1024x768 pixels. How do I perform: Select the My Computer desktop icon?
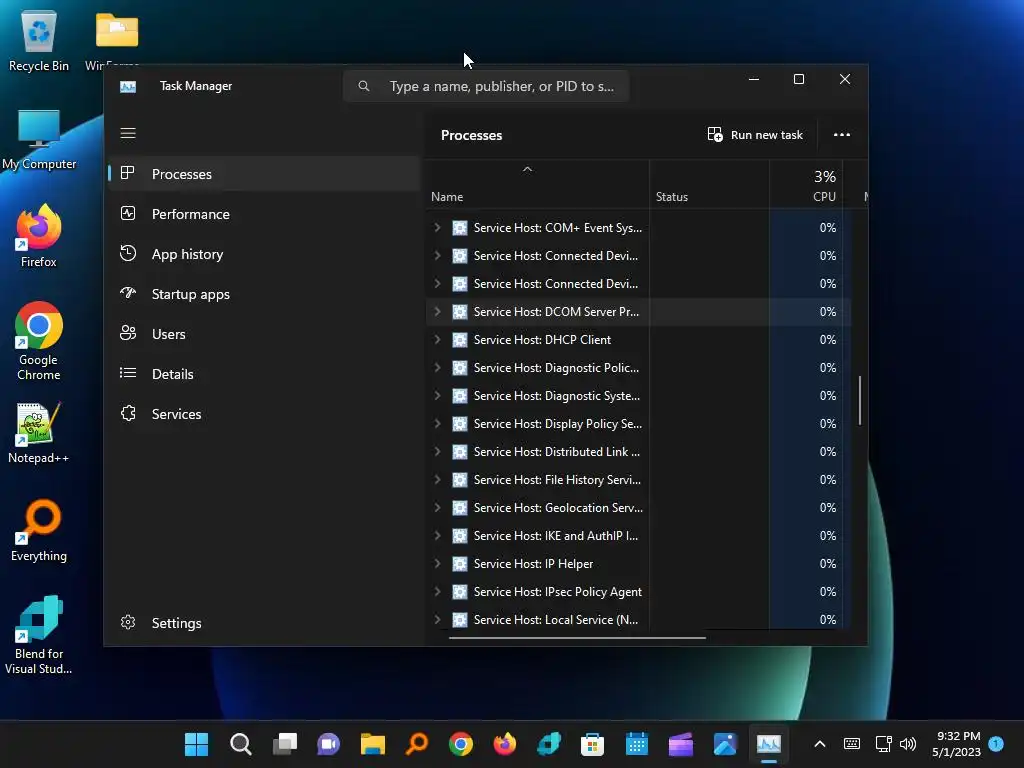pos(39,139)
